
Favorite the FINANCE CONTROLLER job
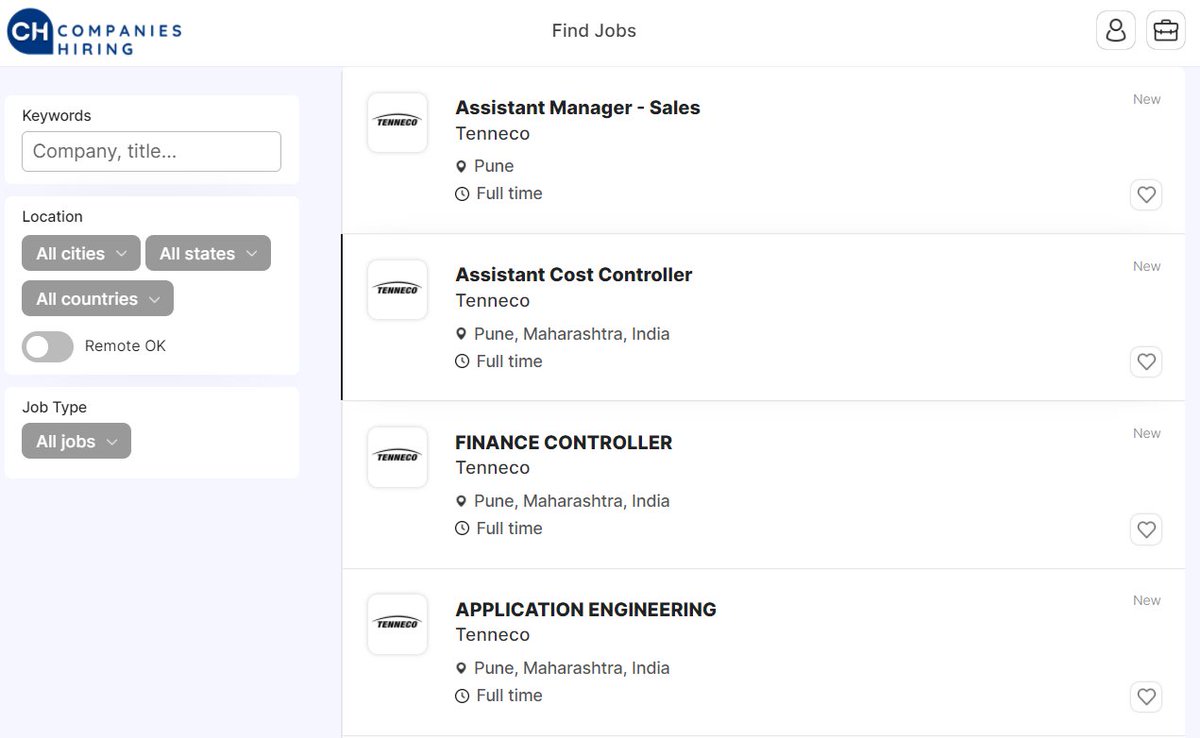click(x=1146, y=529)
